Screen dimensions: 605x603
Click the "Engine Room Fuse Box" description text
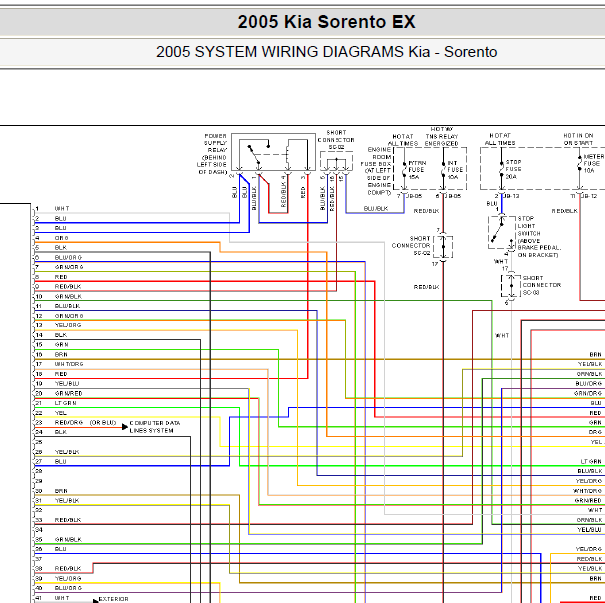(x=377, y=171)
